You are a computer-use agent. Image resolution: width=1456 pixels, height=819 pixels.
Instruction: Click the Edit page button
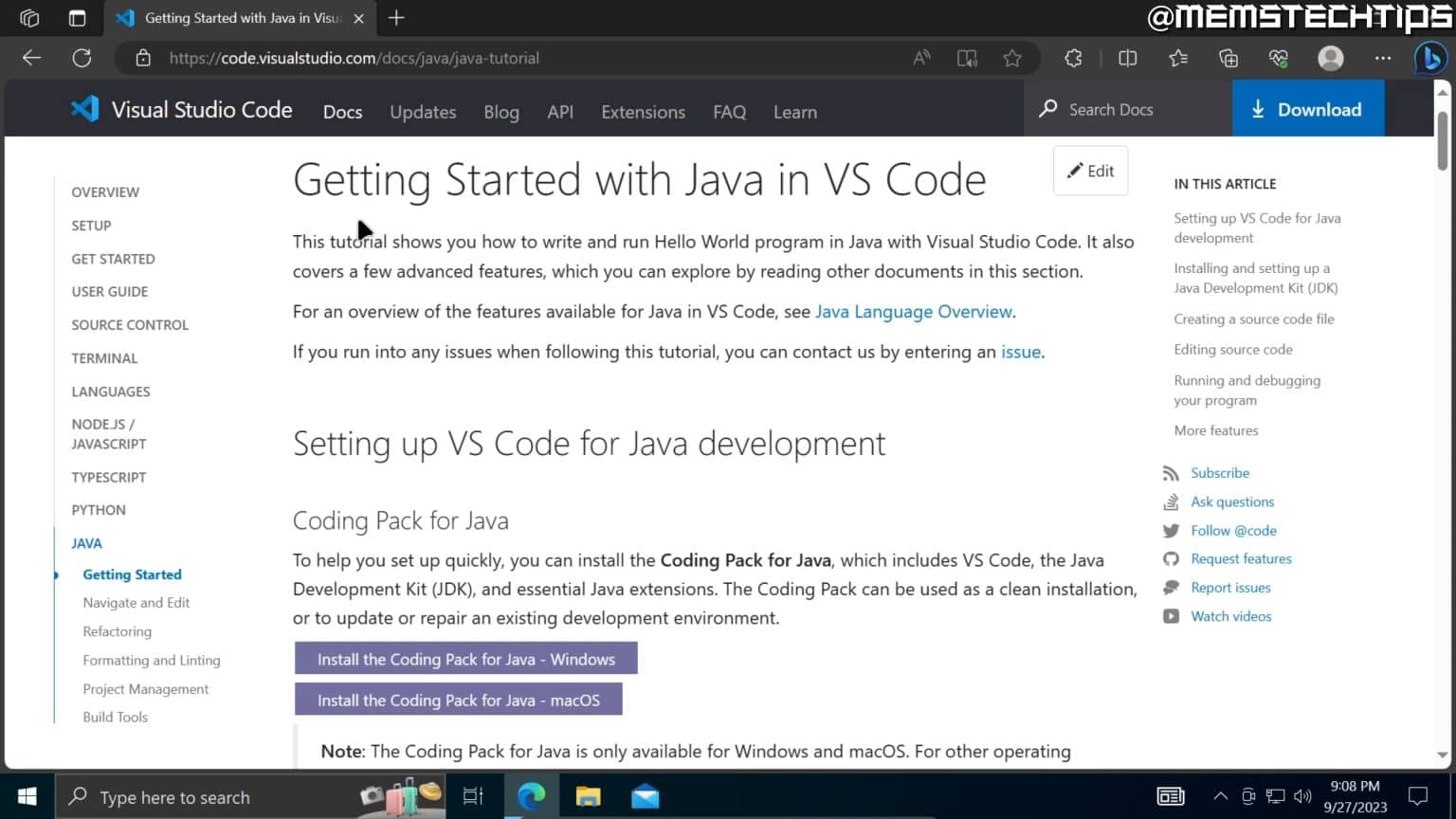pyautogui.click(x=1090, y=171)
